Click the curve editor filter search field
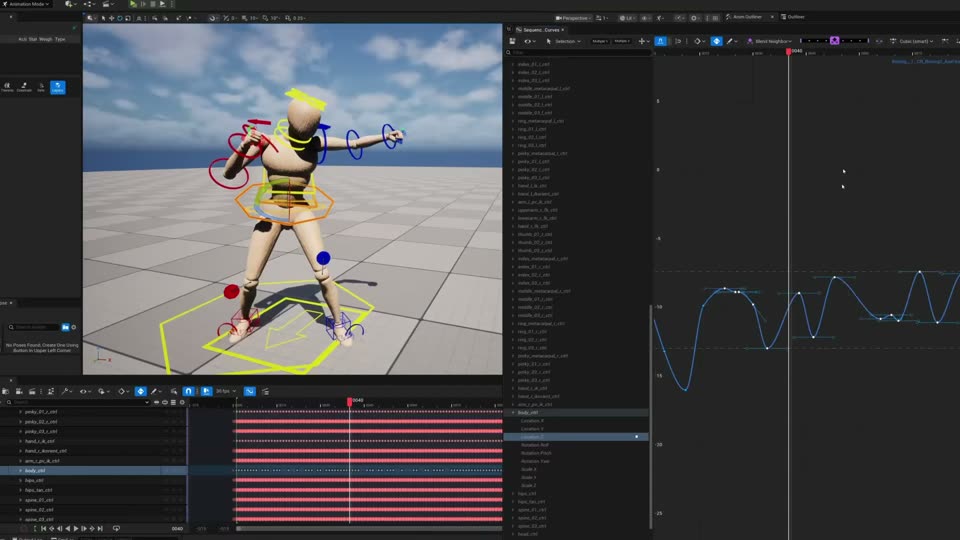960x540 pixels. [x=579, y=53]
